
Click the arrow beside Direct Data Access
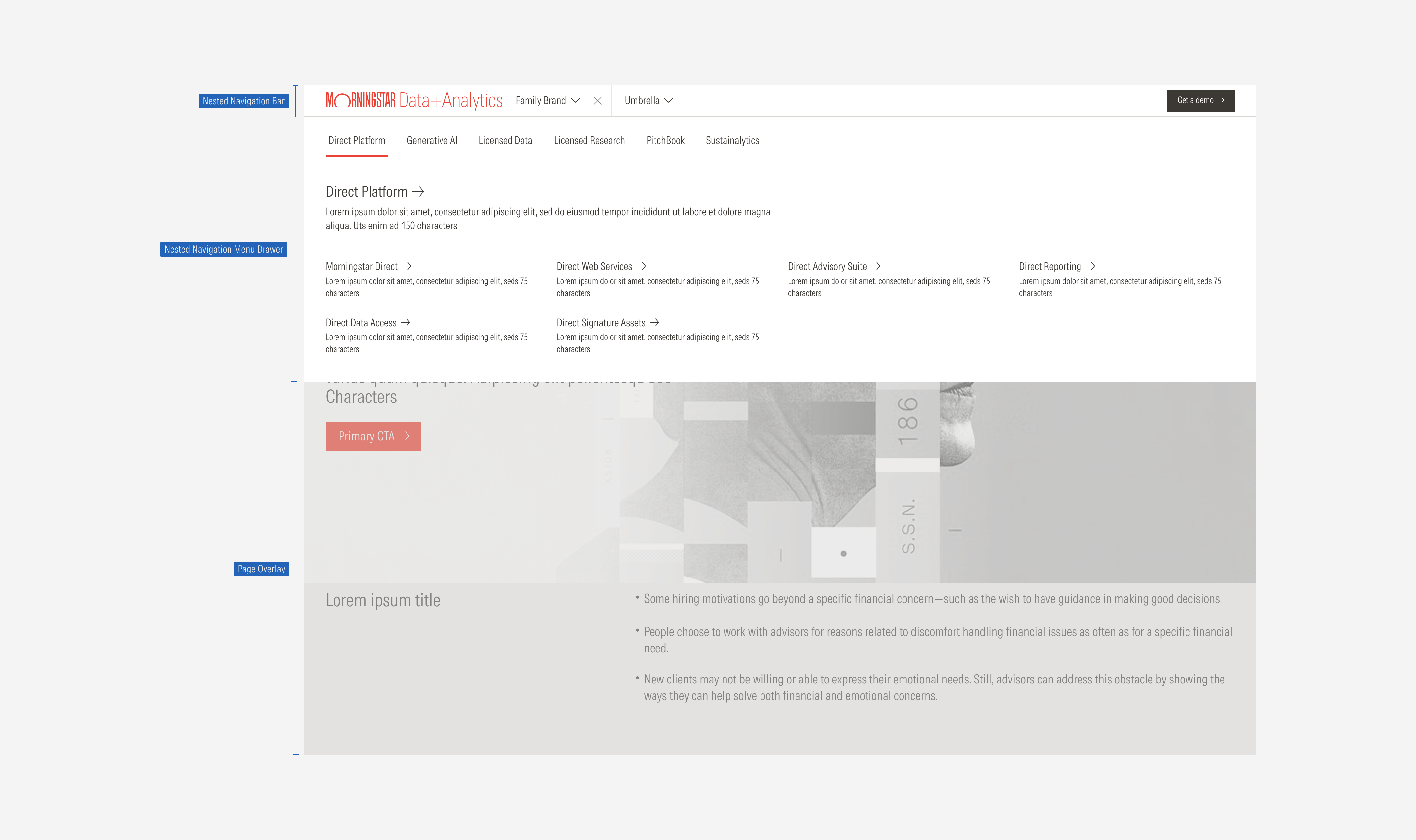[x=405, y=323]
